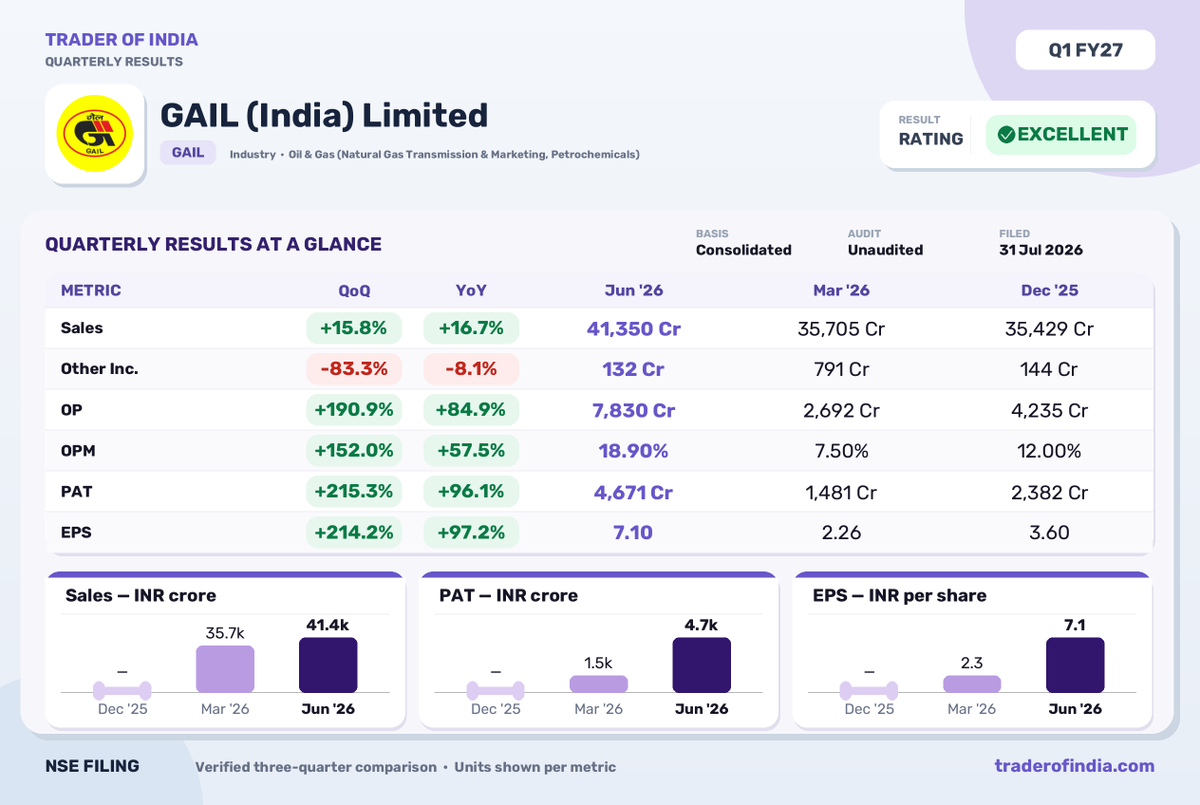Click the GAIL ticker tag
This screenshot has width=1200, height=805.
tap(188, 152)
